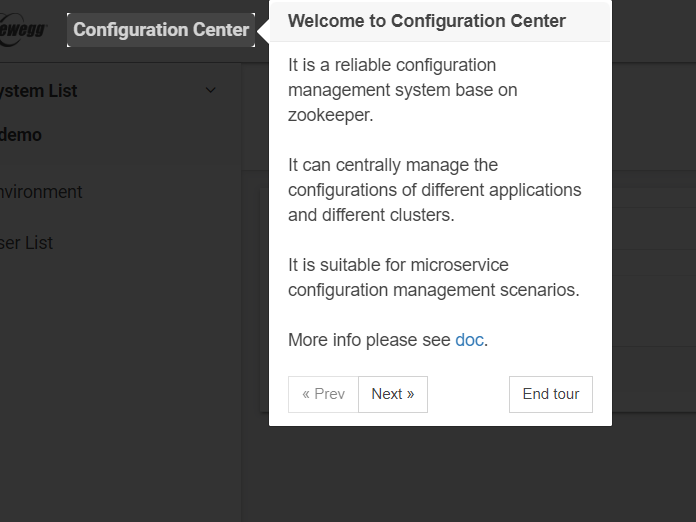Advance tour with Next » button

(392, 394)
